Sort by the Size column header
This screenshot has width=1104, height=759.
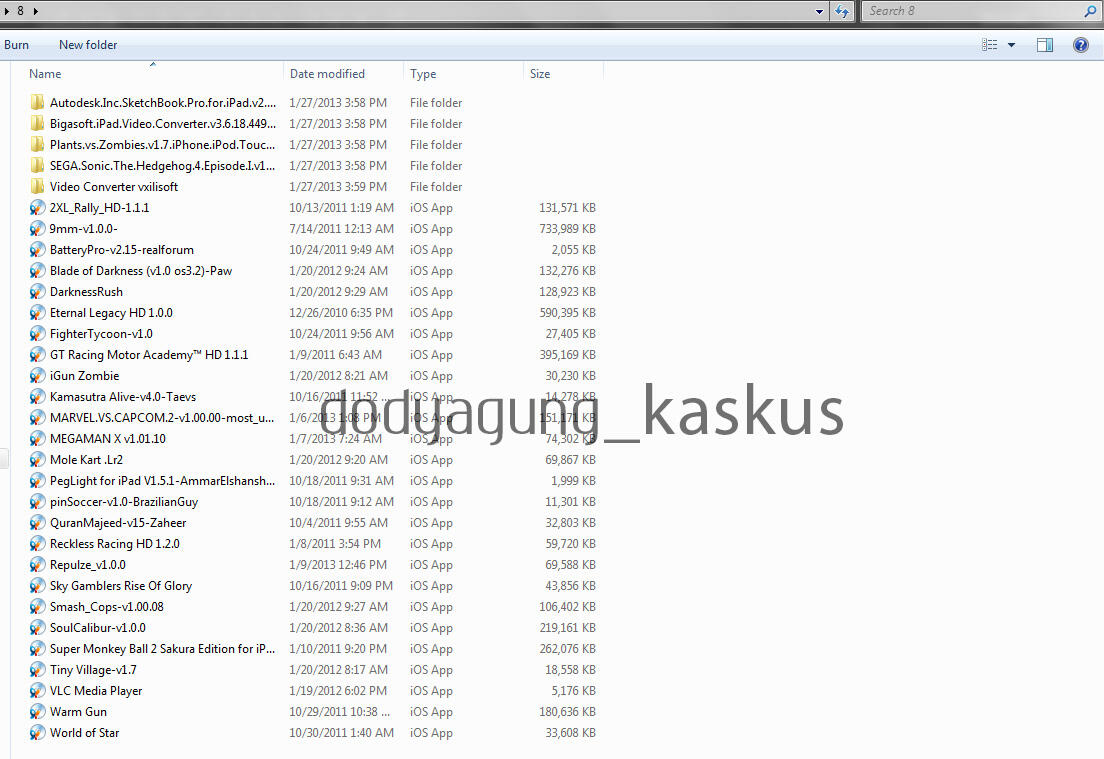click(x=540, y=74)
